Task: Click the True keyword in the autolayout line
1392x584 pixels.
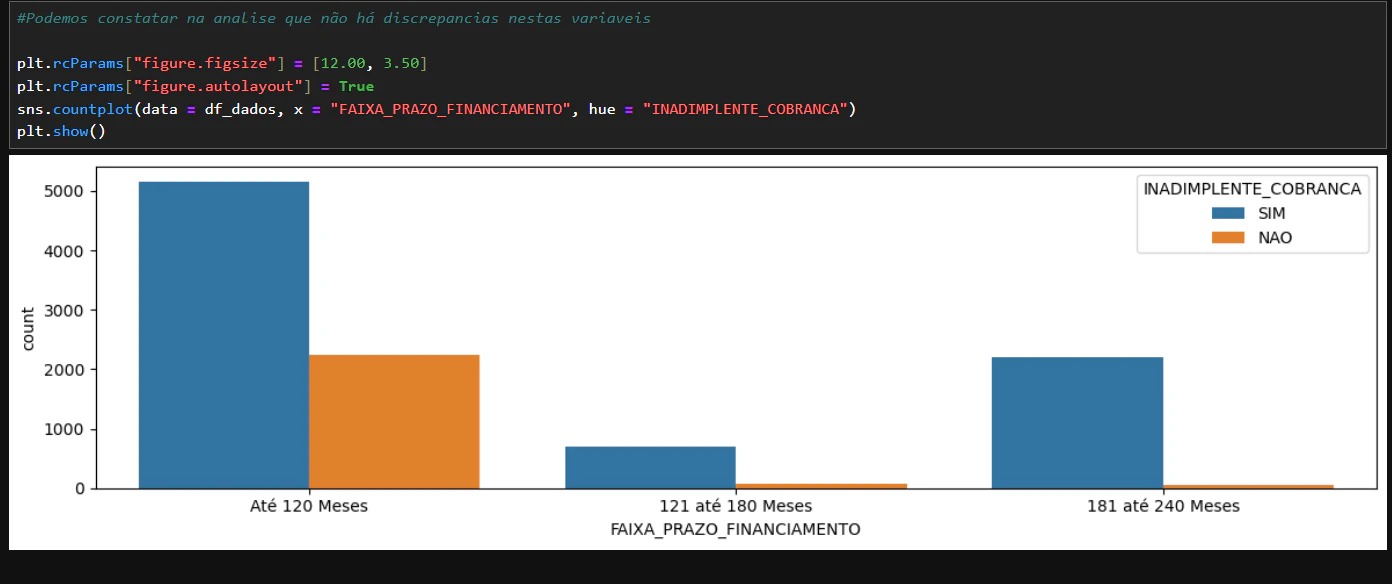Action: pos(356,86)
